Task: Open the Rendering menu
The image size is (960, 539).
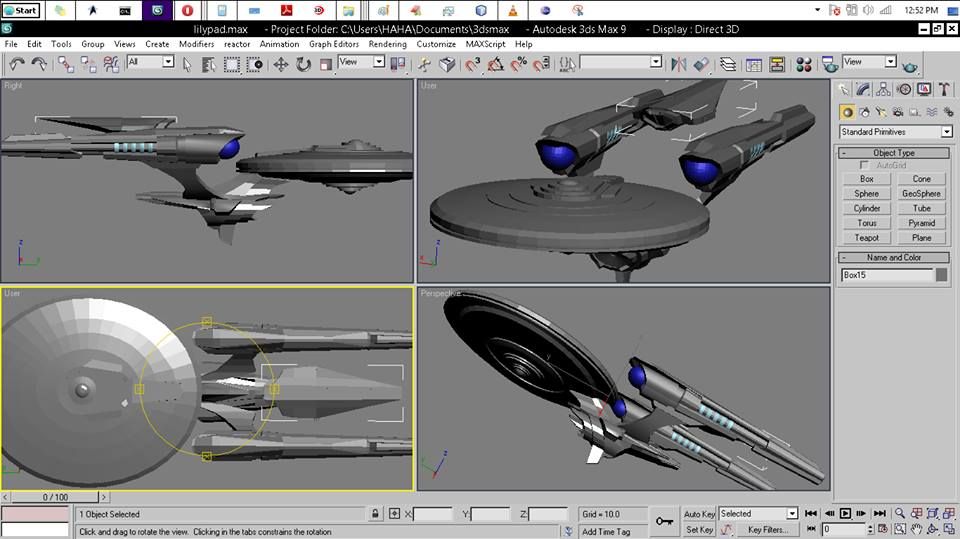Action: coord(387,44)
